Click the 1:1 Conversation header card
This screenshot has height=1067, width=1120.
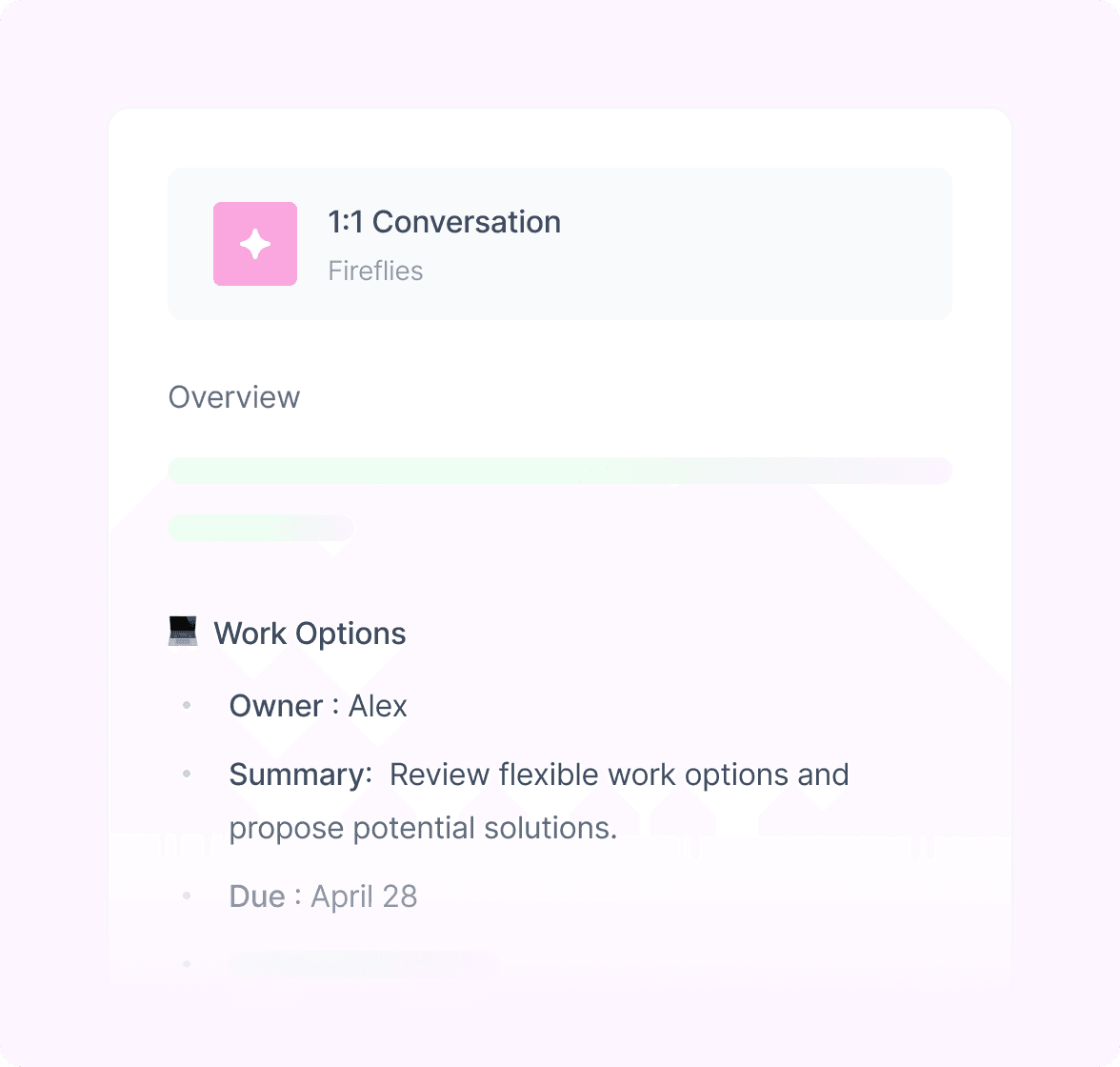[x=560, y=244]
